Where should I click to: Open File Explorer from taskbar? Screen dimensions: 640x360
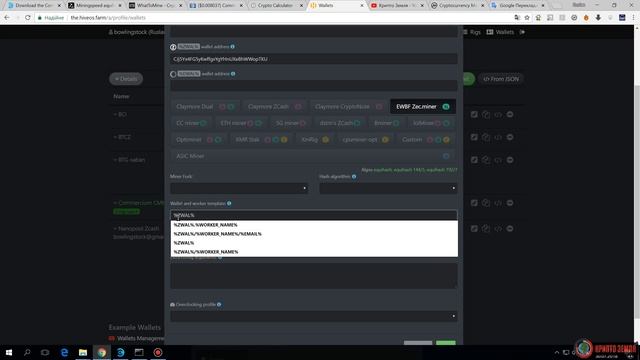(x=83, y=352)
